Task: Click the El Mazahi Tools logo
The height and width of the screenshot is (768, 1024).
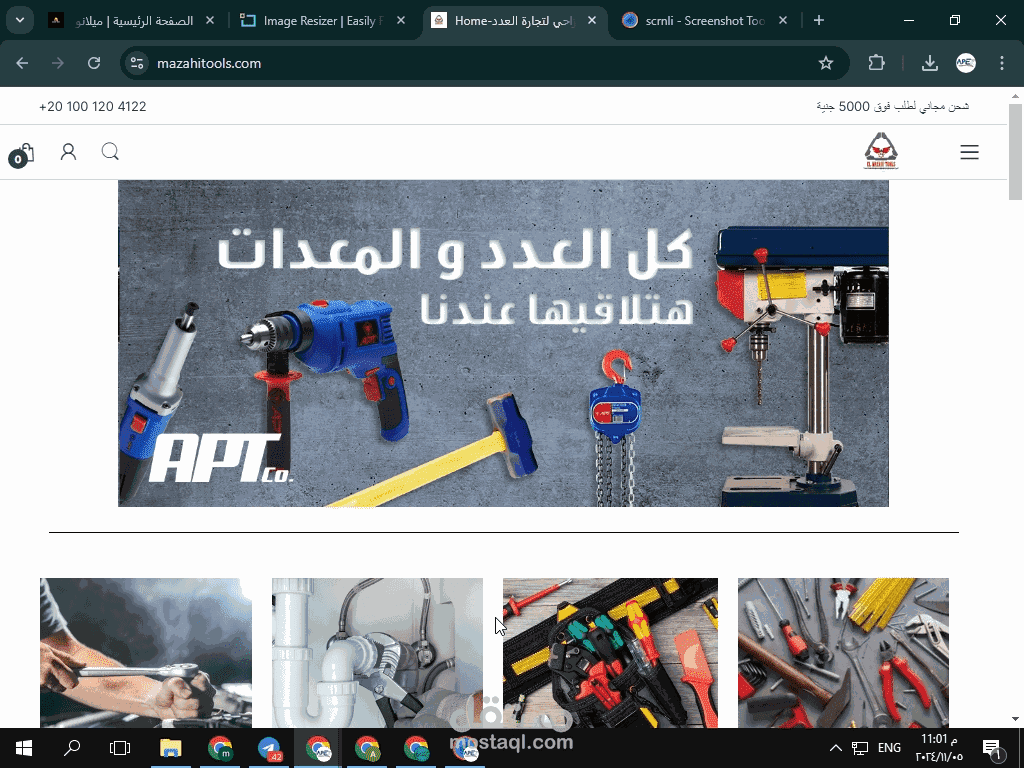Action: [881, 151]
